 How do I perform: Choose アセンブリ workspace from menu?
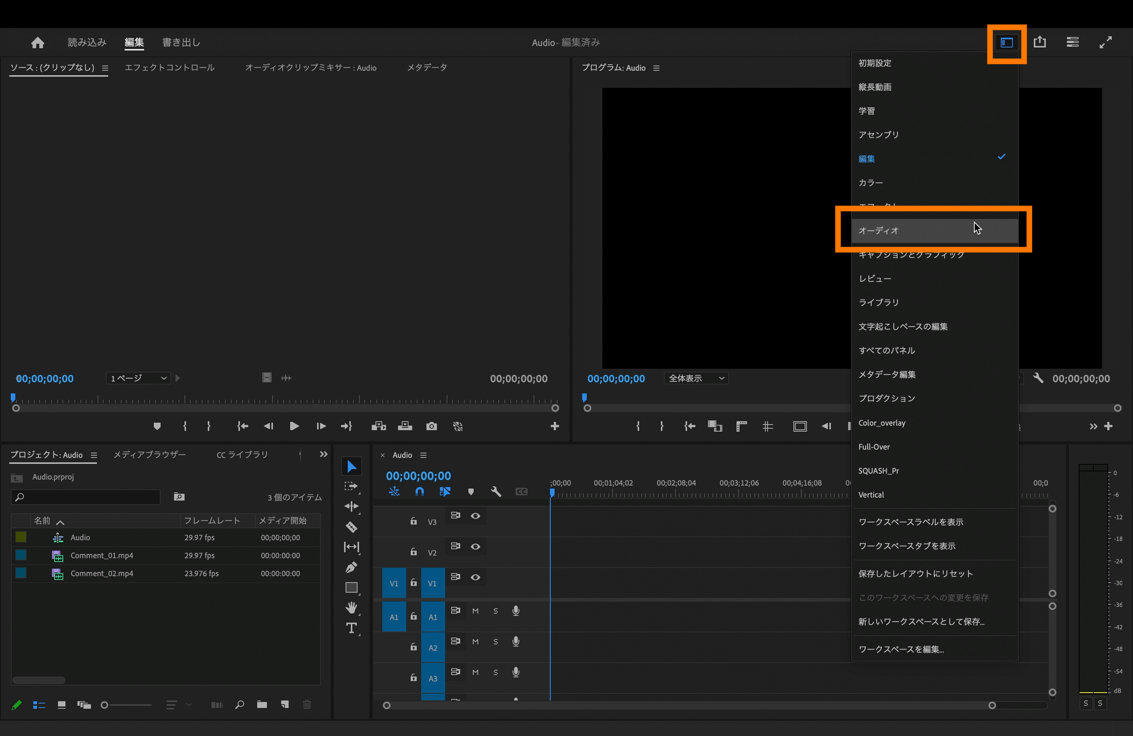[x=934, y=135]
